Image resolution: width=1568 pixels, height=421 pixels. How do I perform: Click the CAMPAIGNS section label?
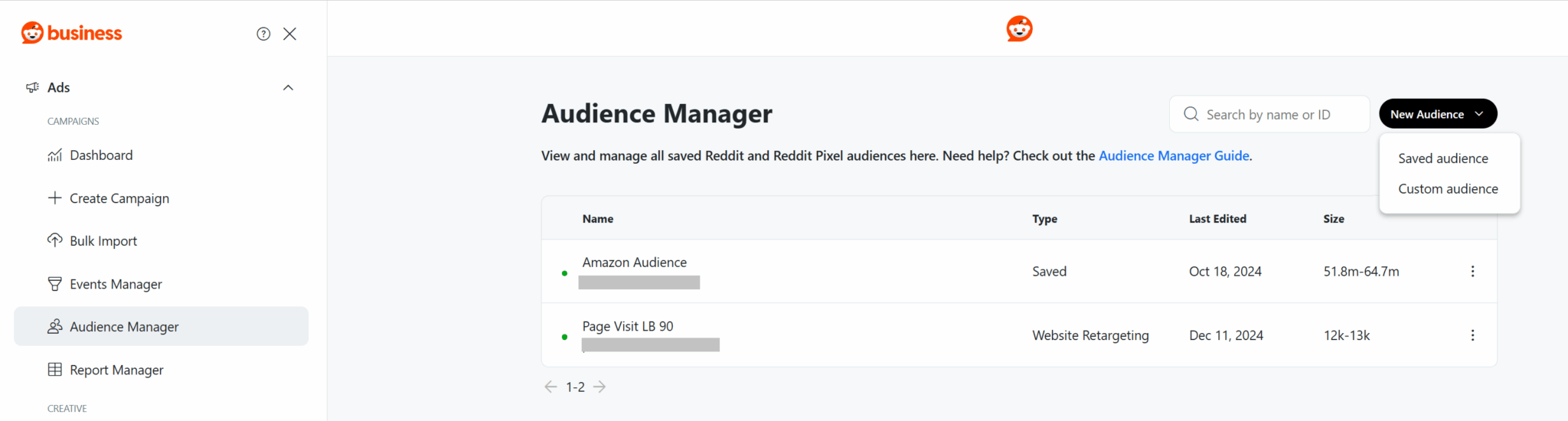[73, 122]
